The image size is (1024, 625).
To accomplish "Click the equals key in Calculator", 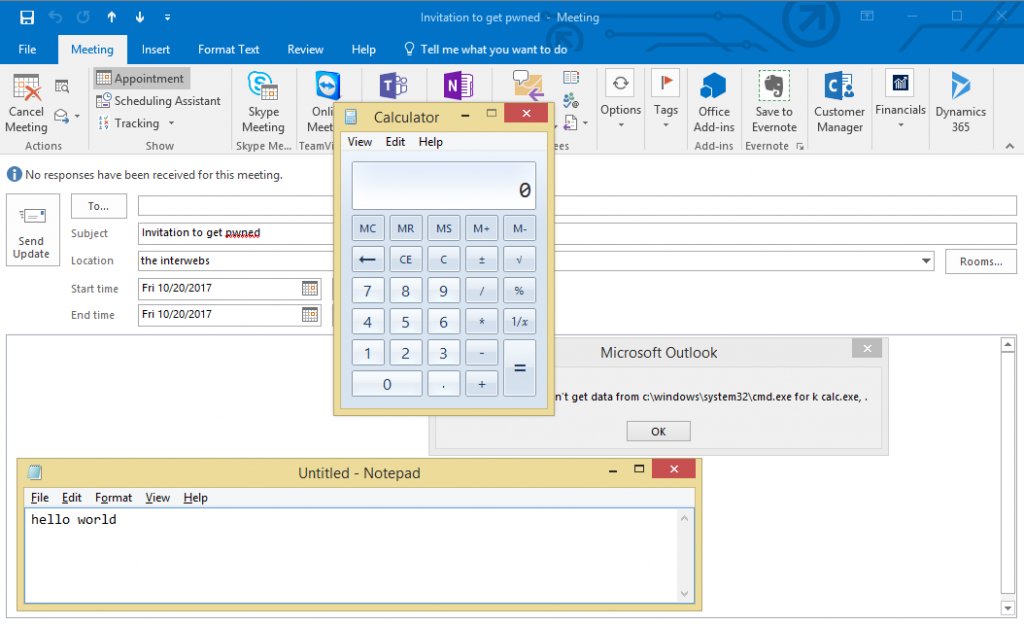I will 519,368.
